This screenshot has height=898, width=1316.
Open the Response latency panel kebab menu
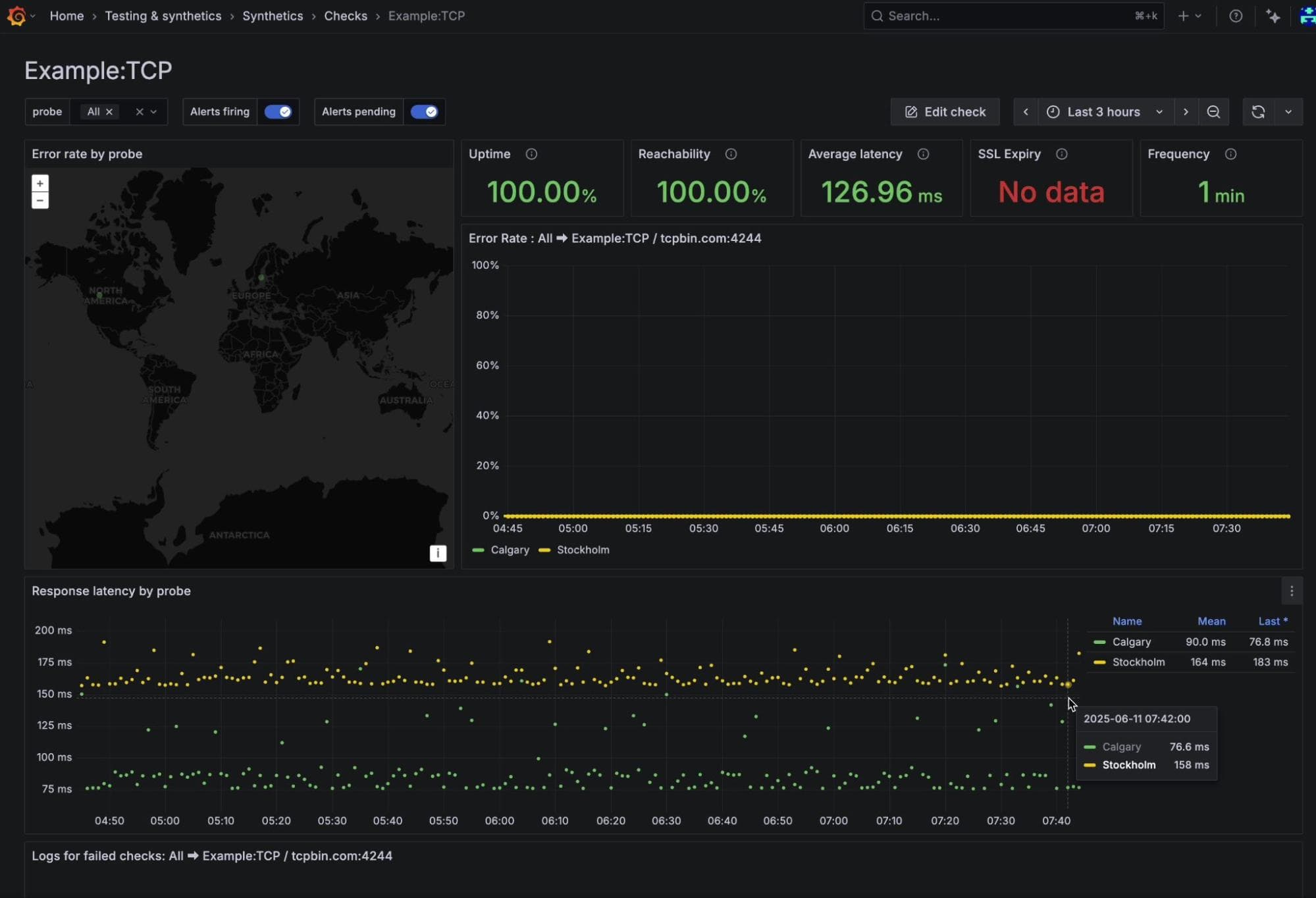pyautogui.click(x=1292, y=591)
